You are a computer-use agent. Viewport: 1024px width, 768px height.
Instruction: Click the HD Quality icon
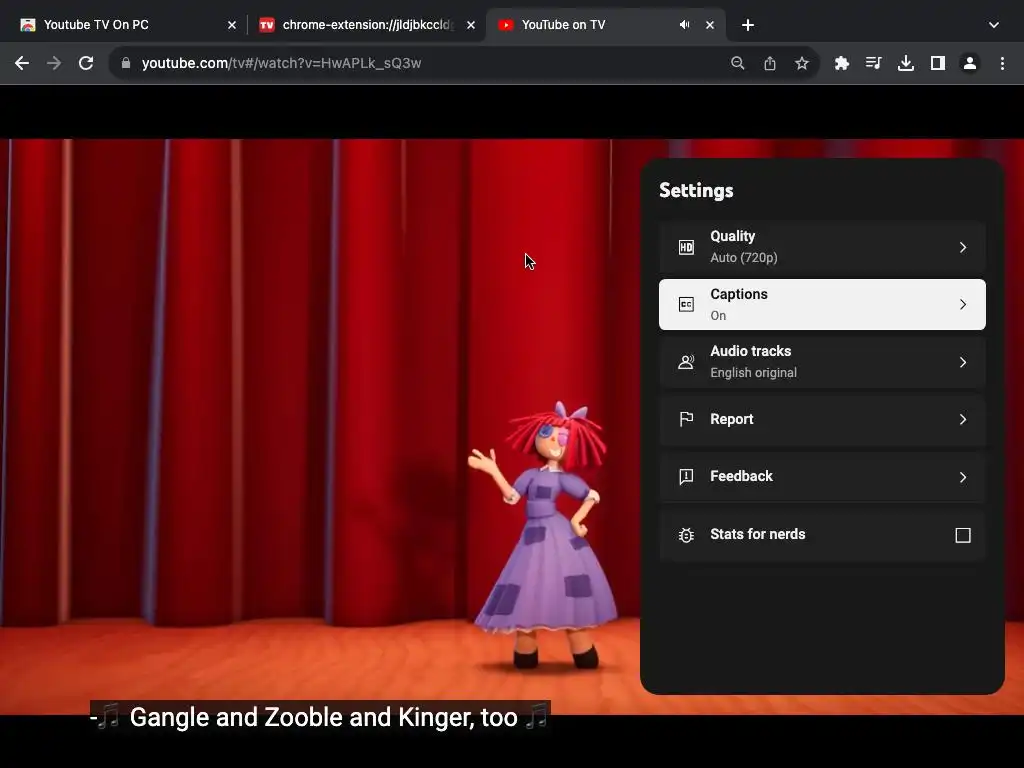686,248
